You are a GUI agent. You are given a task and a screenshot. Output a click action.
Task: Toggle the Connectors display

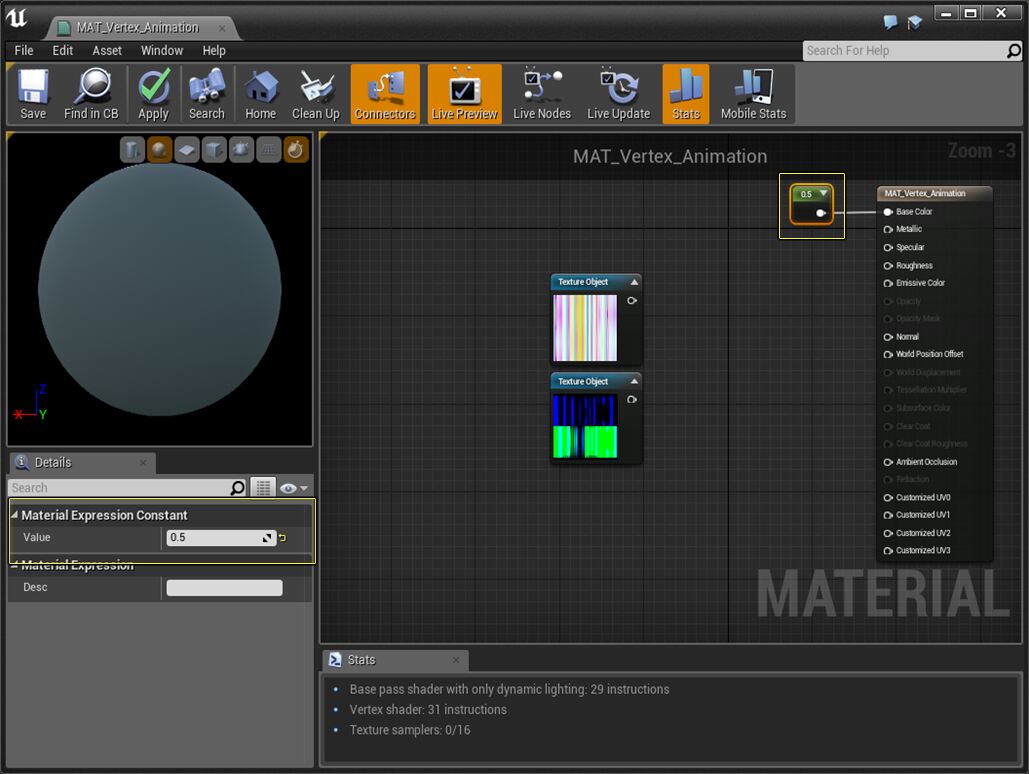tap(384, 93)
